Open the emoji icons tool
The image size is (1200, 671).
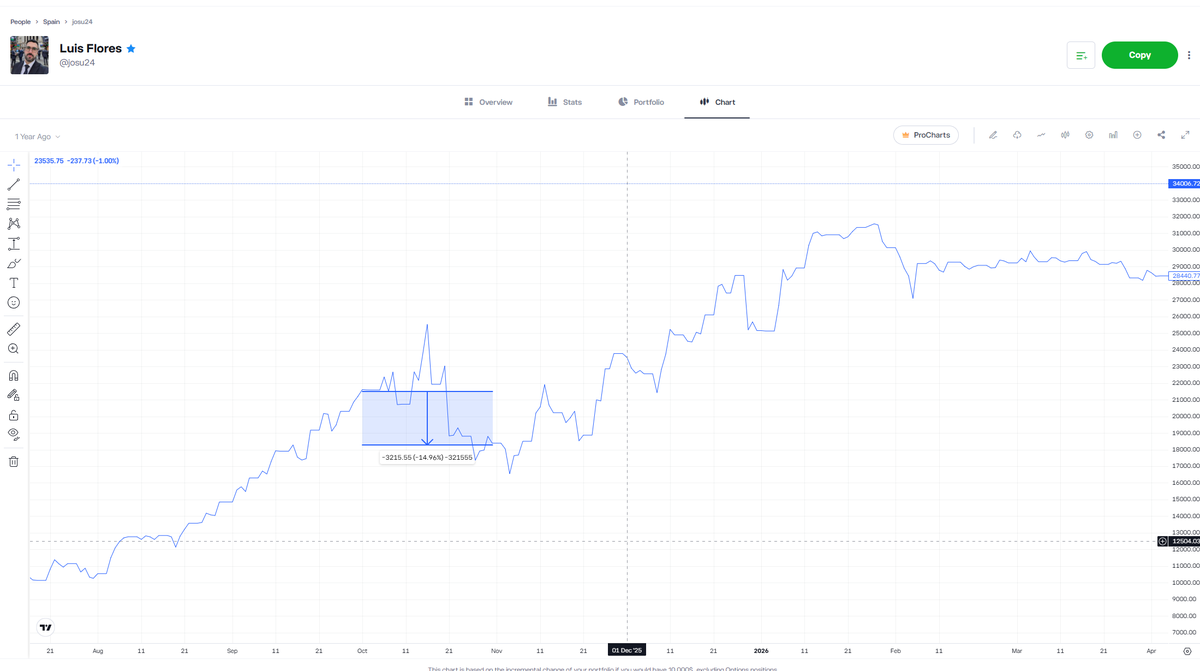click(14, 302)
